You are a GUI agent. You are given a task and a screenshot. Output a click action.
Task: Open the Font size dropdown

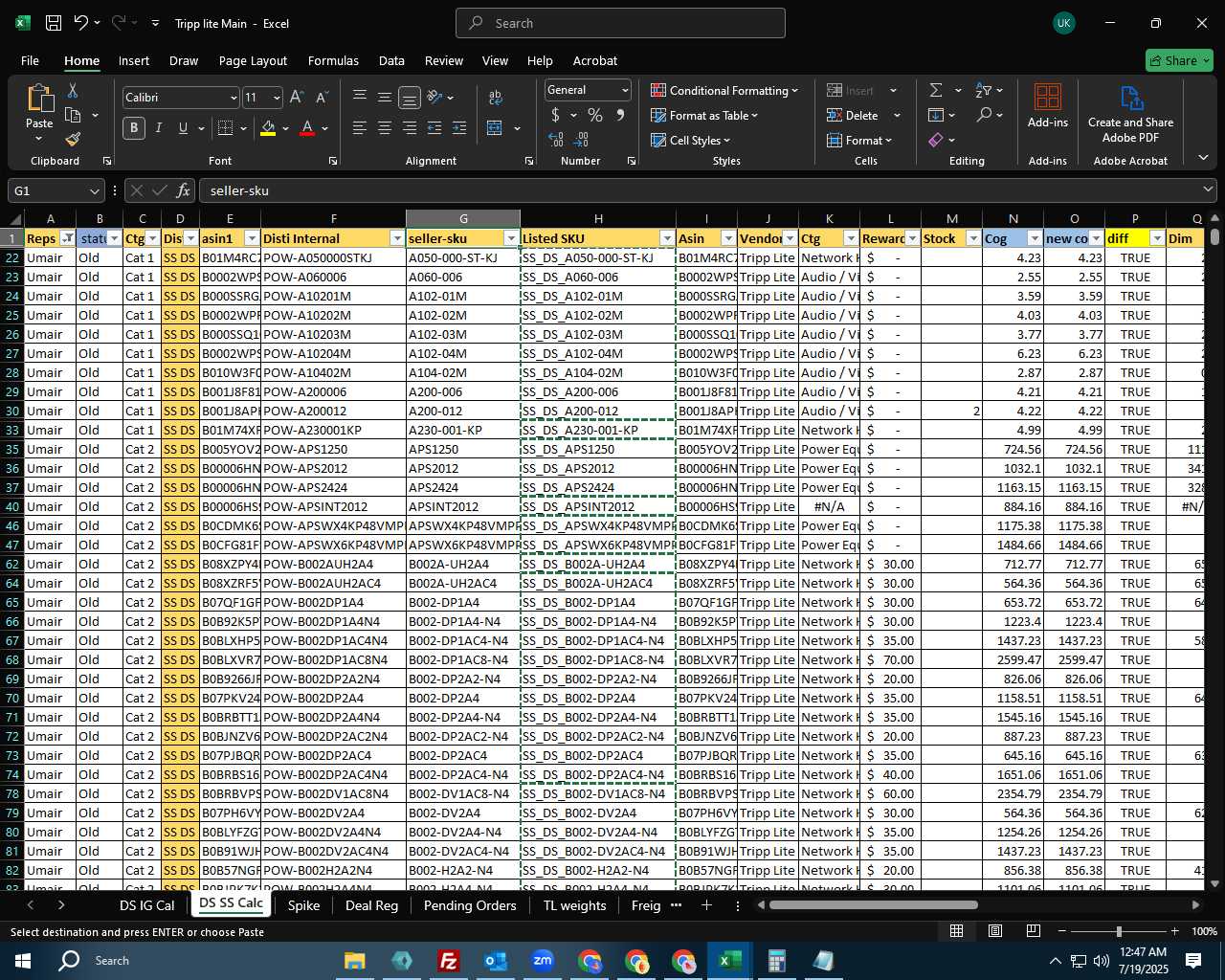[x=277, y=98]
